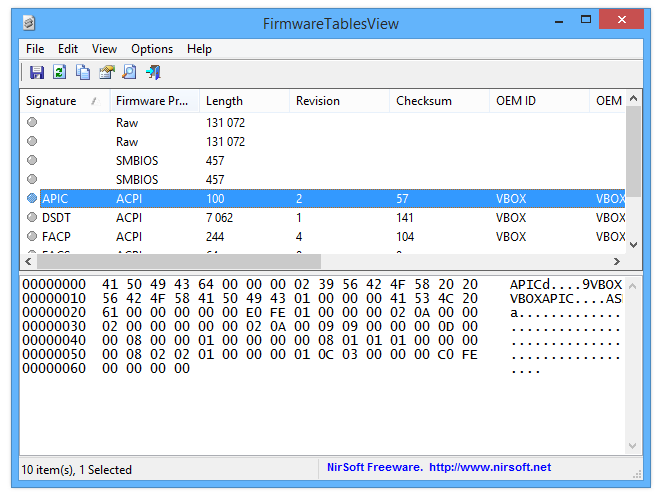The height and width of the screenshot is (496, 671).
Task: Open the View menu
Action: tap(104, 49)
